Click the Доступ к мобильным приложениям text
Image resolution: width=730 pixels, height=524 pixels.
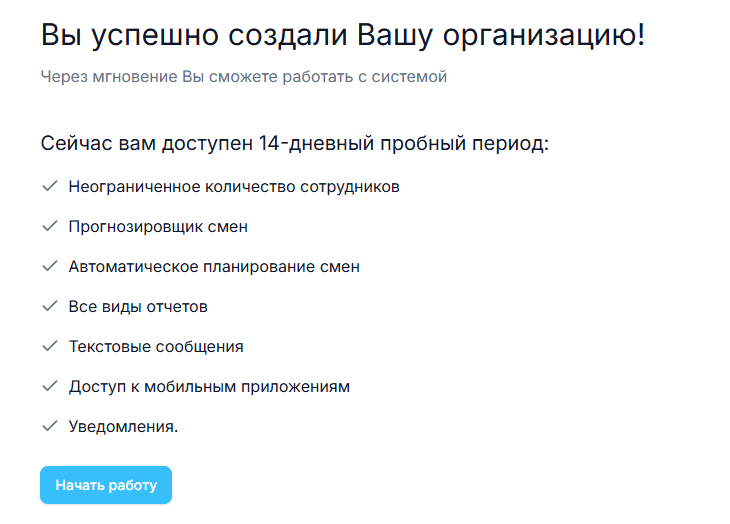(209, 387)
